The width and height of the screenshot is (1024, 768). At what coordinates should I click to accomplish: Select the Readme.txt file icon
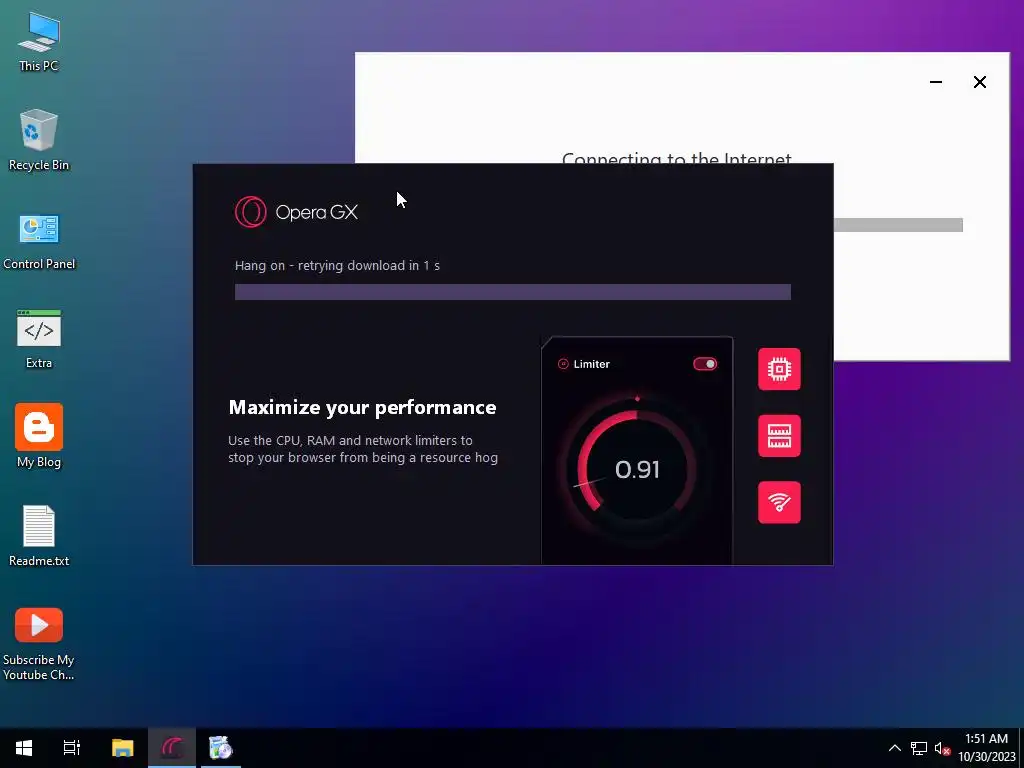[x=39, y=536]
